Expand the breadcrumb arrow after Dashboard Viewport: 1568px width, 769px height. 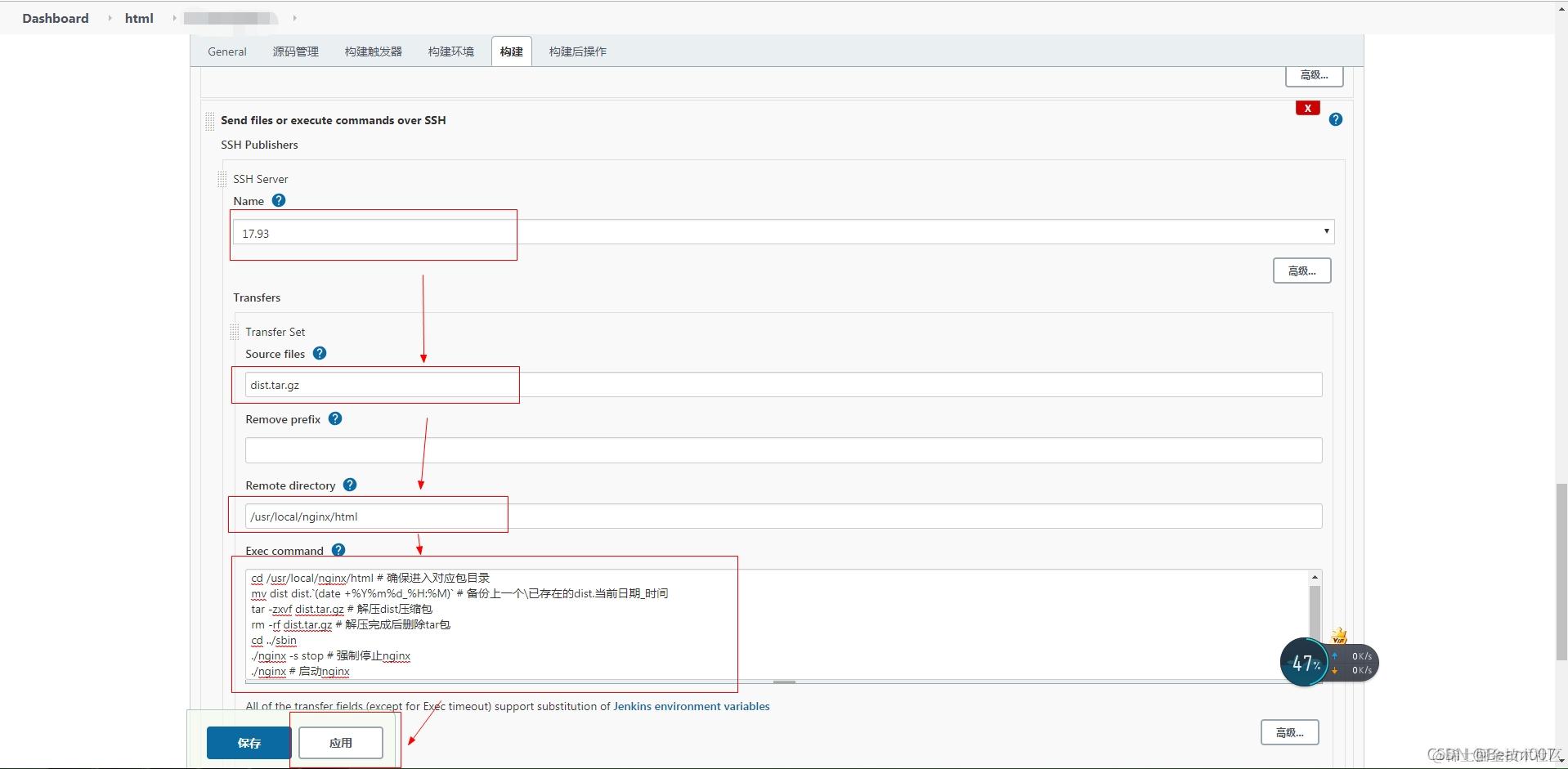(110, 18)
